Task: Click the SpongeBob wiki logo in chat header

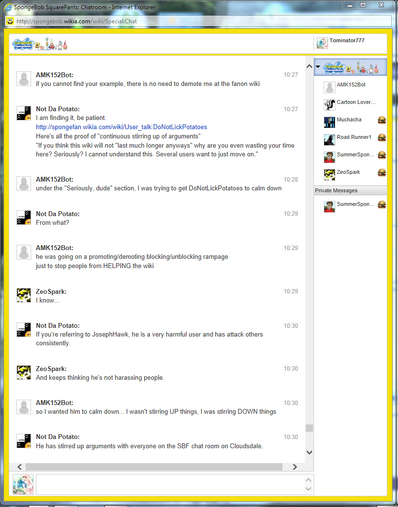Action: click(x=40, y=44)
